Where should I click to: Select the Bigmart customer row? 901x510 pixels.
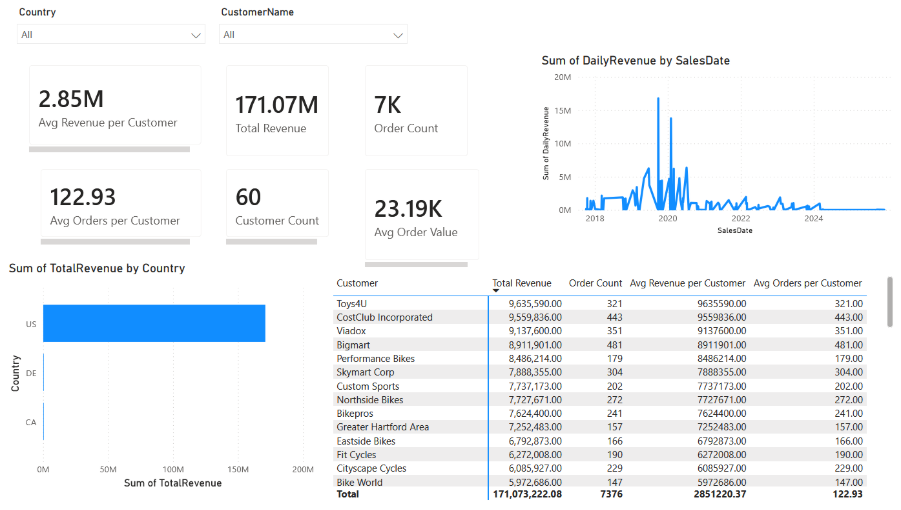[x=600, y=345]
